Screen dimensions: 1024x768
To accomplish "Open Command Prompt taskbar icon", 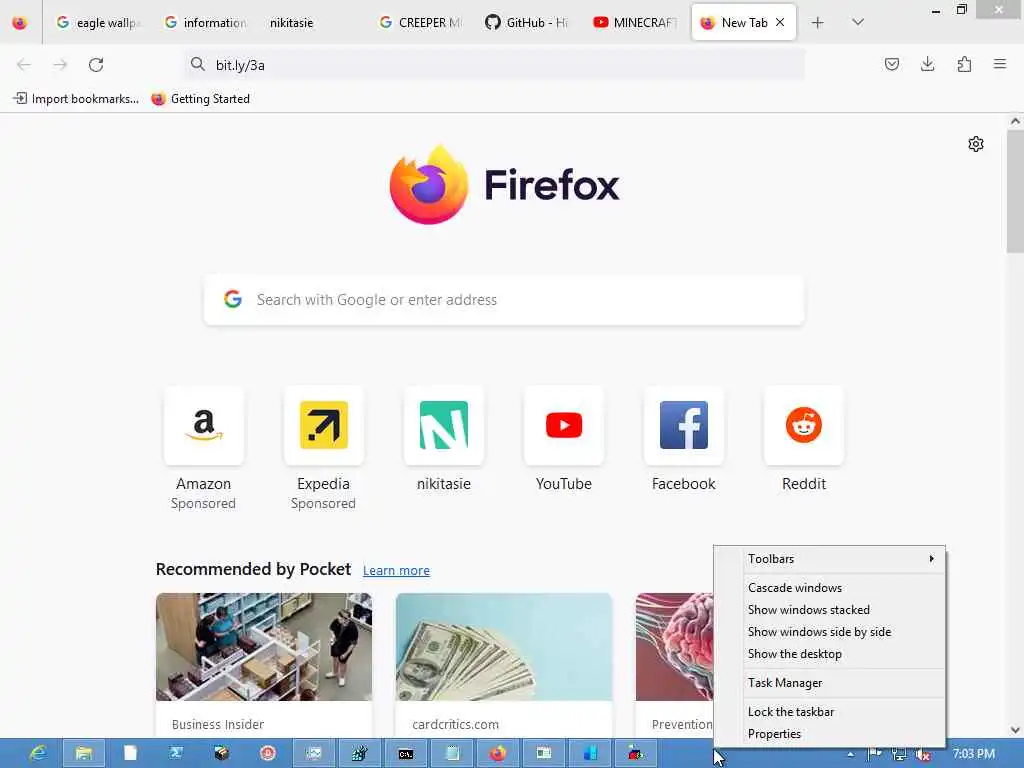I will (x=406, y=754).
